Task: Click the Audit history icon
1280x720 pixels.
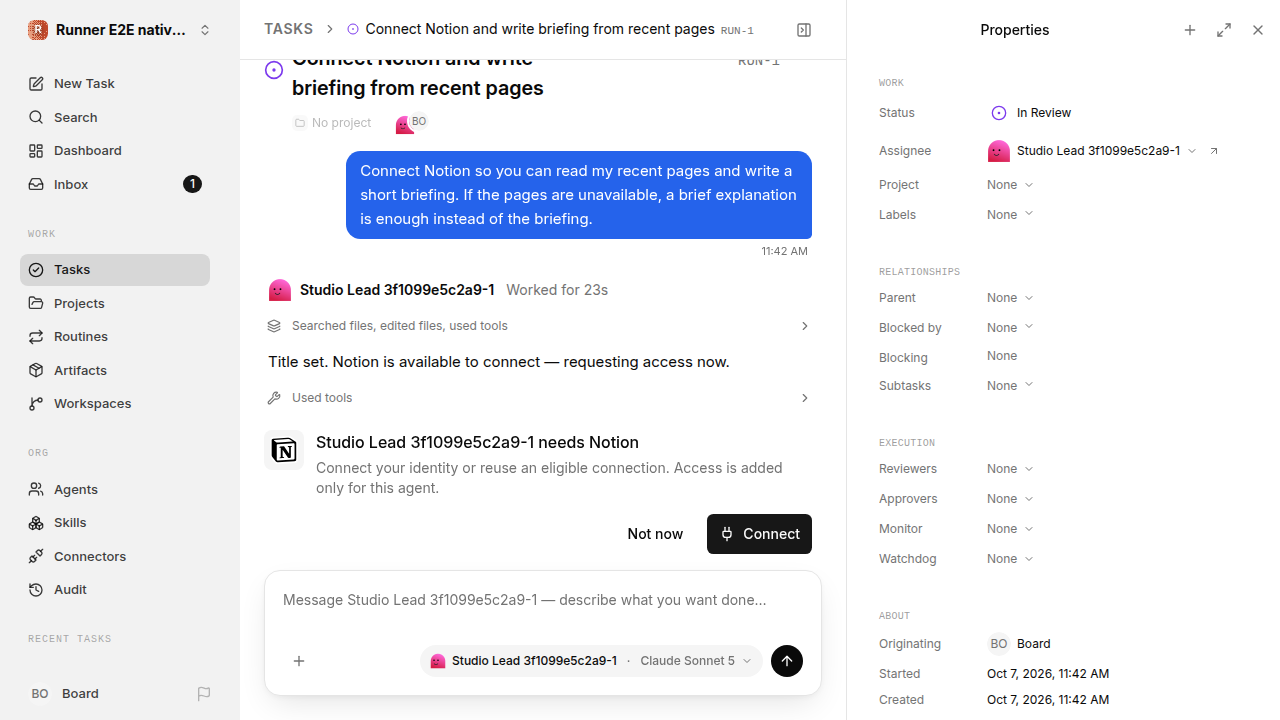Action: [x=36, y=590]
